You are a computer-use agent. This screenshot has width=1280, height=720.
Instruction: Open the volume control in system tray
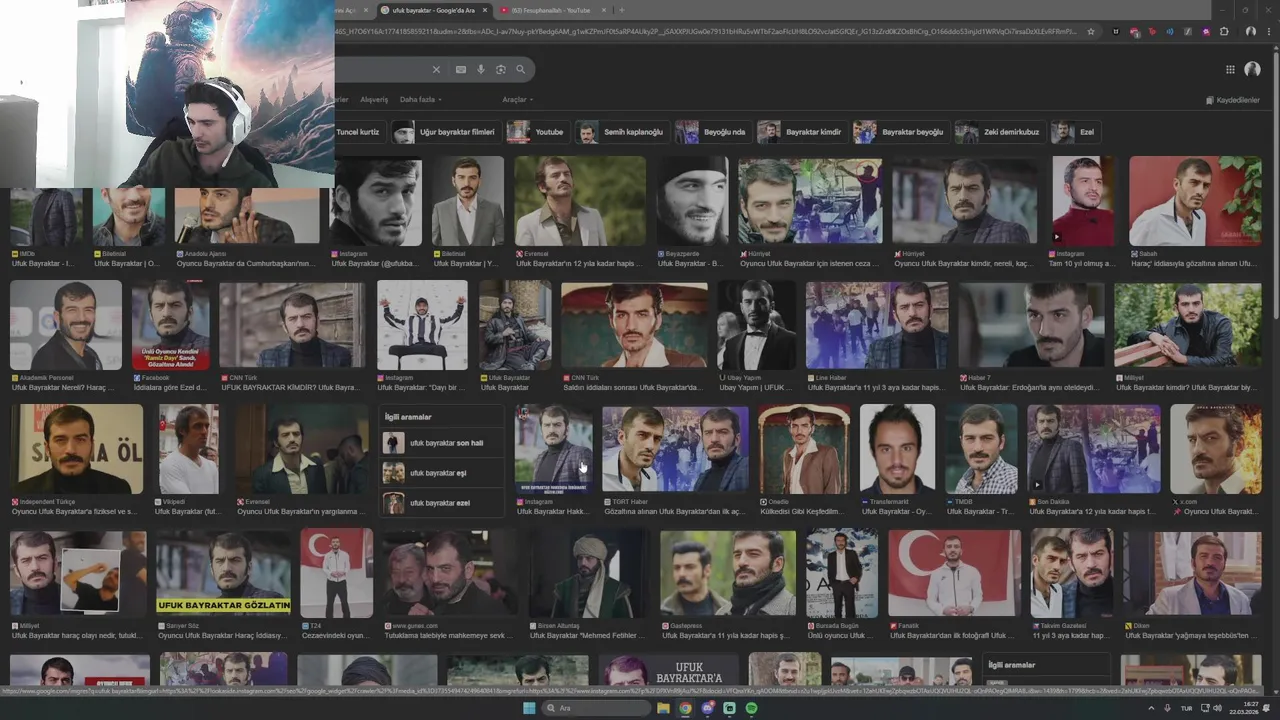click(x=1217, y=708)
